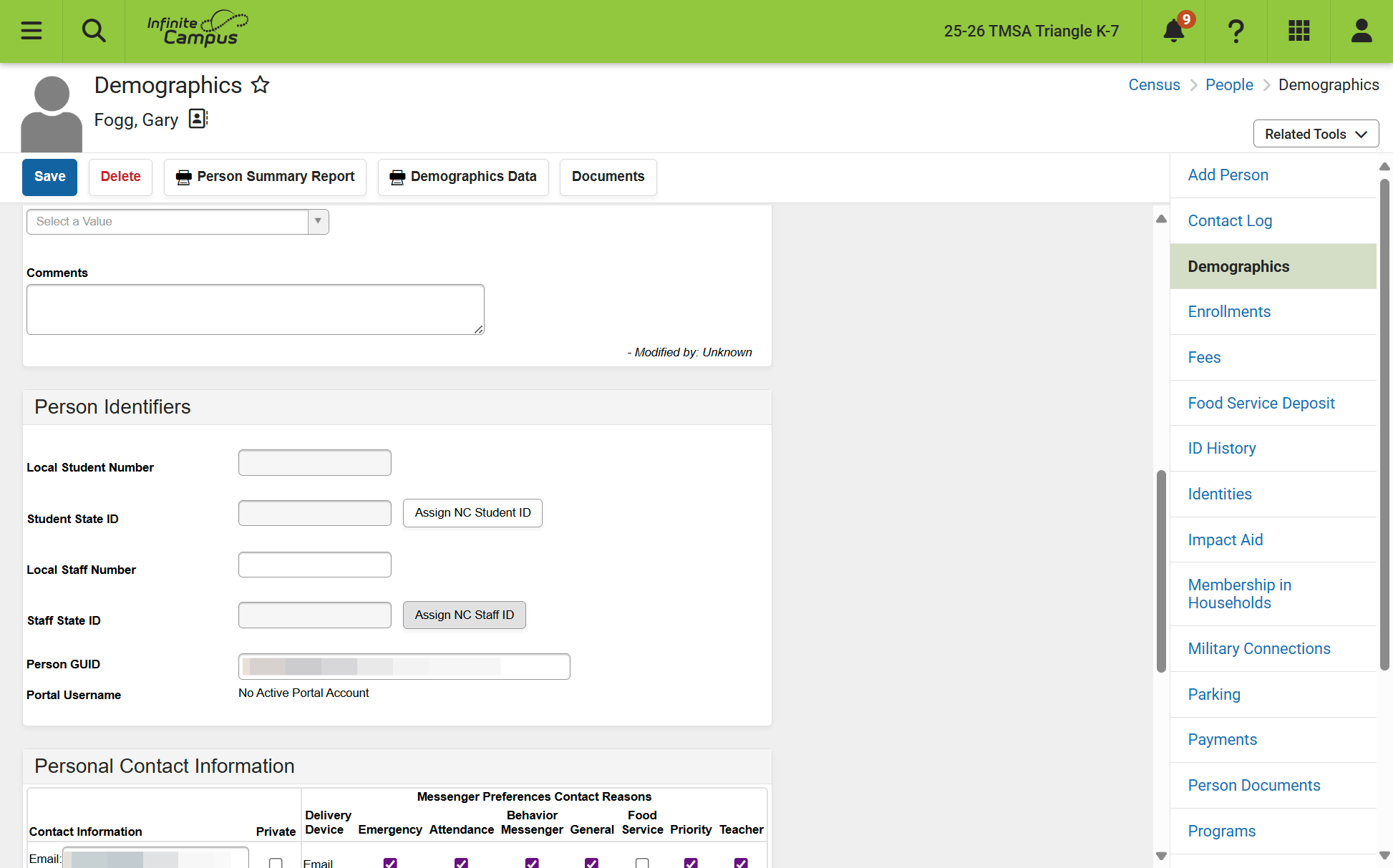Click the Local Student Number field
The height and width of the screenshot is (868, 1393).
point(314,462)
